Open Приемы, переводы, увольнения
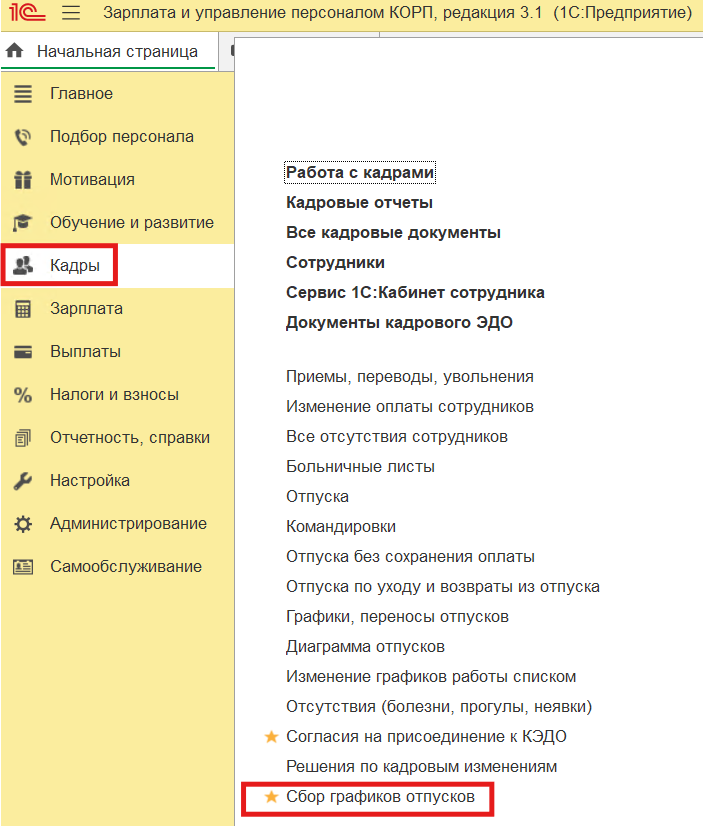 pos(410,377)
